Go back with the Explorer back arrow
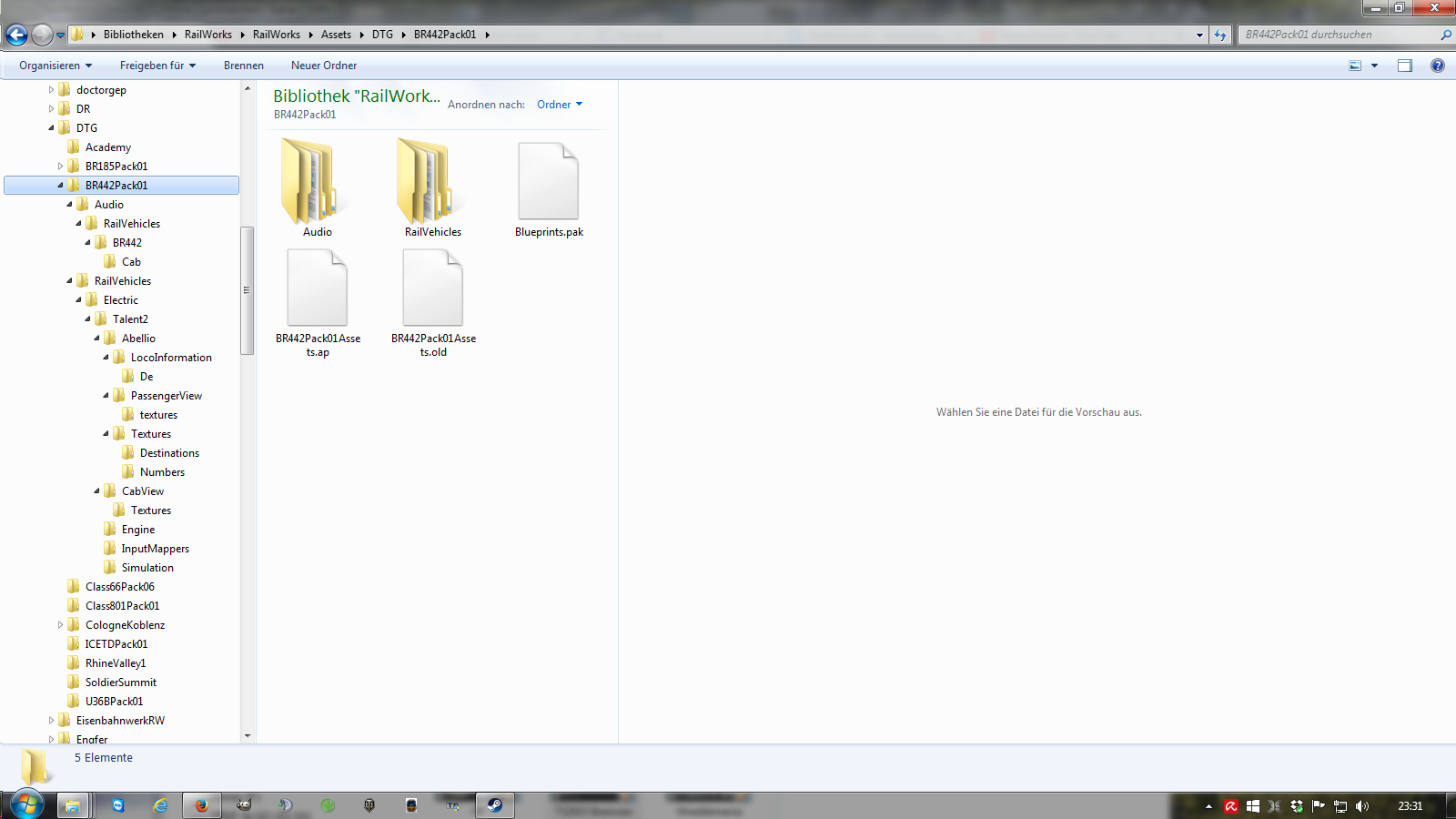This screenshot has height=819, width=1456. click(16, 35)
